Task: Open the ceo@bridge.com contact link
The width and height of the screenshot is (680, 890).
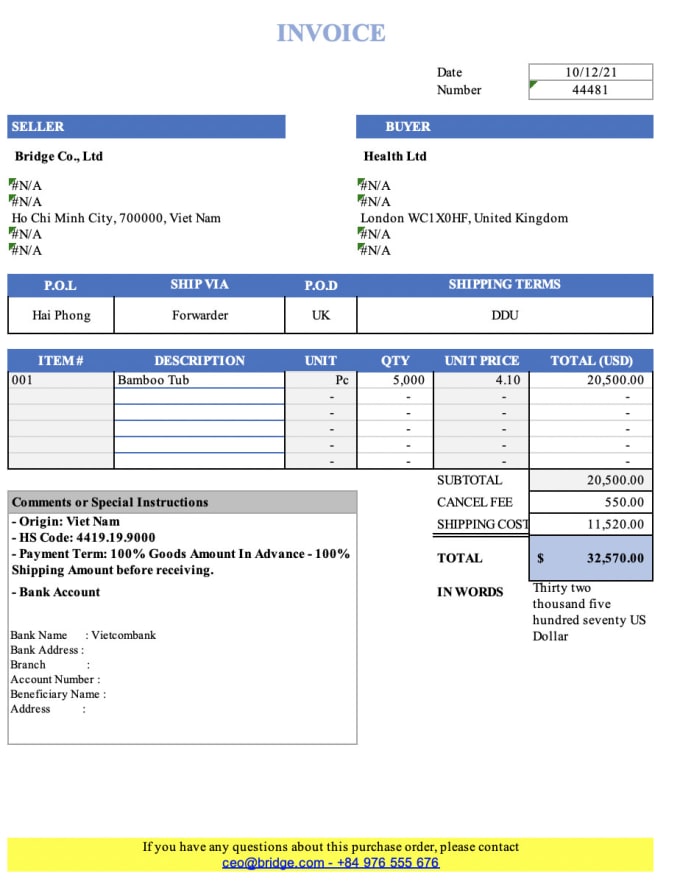Action: click(330, 863)
